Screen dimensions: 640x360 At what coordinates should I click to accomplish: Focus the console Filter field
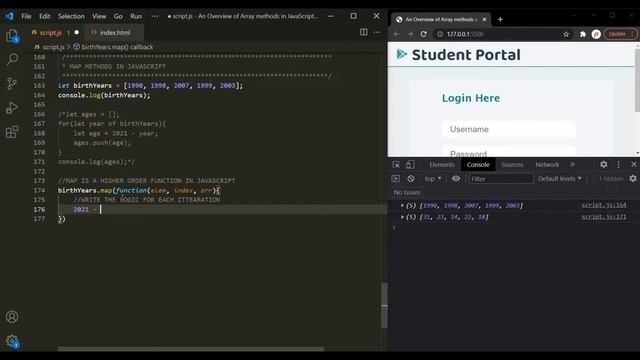coord(501,179)
